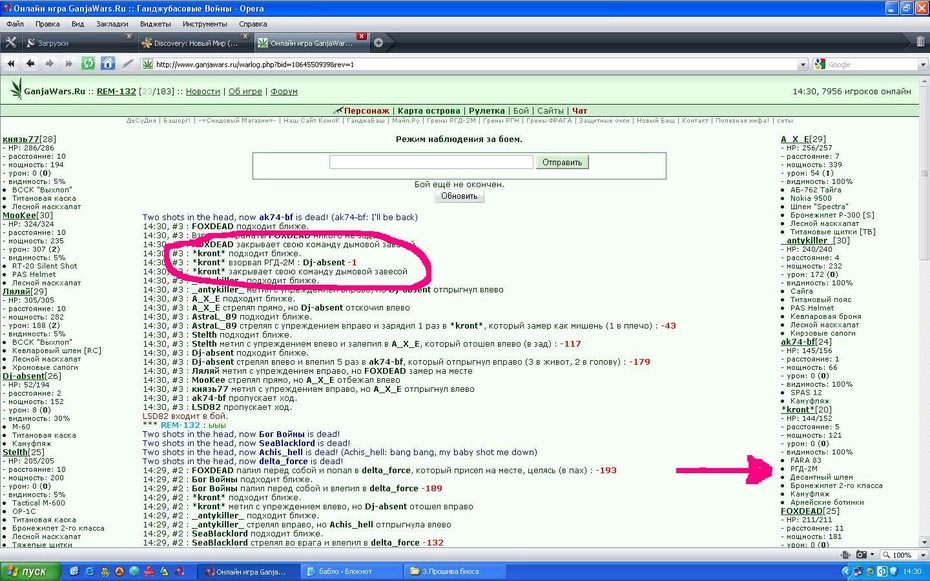Image resolution: width=930 pixels, height=581 pixels.
Task: Go to the Home page icon
Action: tap(107, 63)
